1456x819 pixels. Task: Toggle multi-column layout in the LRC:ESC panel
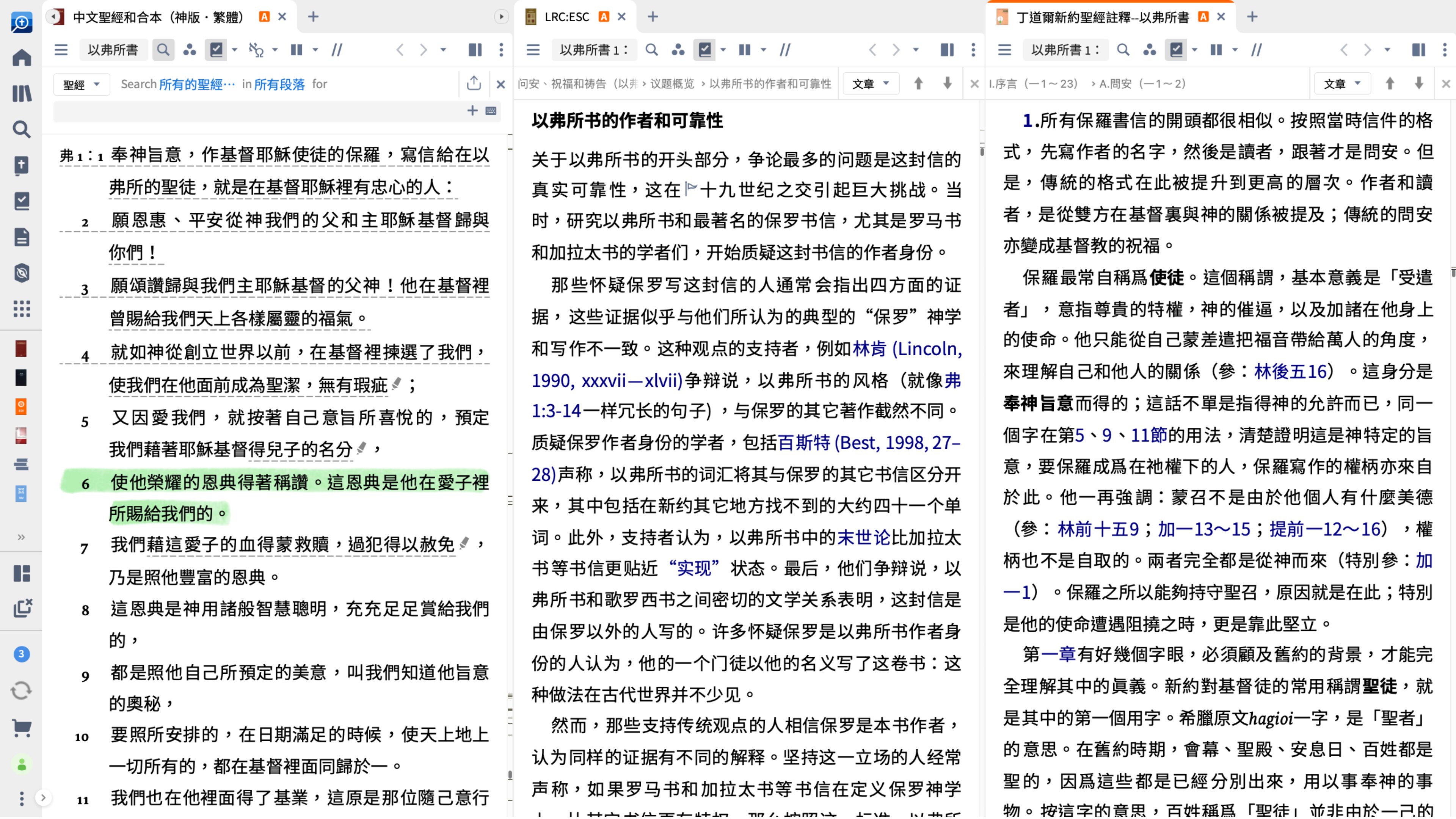947,50
